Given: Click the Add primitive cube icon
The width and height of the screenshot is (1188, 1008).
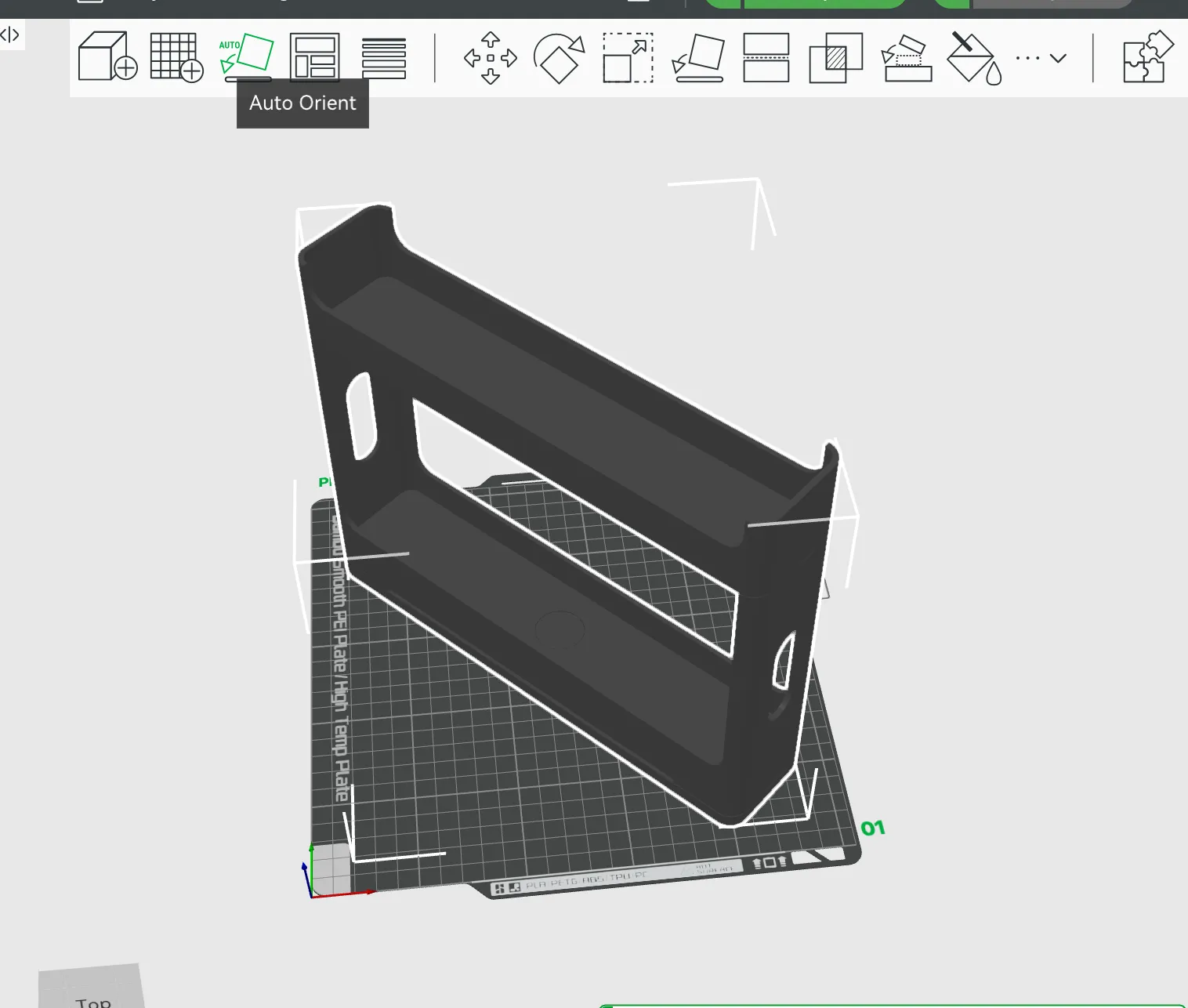Looking at the screenshot, I should click(x=107, y=56).
